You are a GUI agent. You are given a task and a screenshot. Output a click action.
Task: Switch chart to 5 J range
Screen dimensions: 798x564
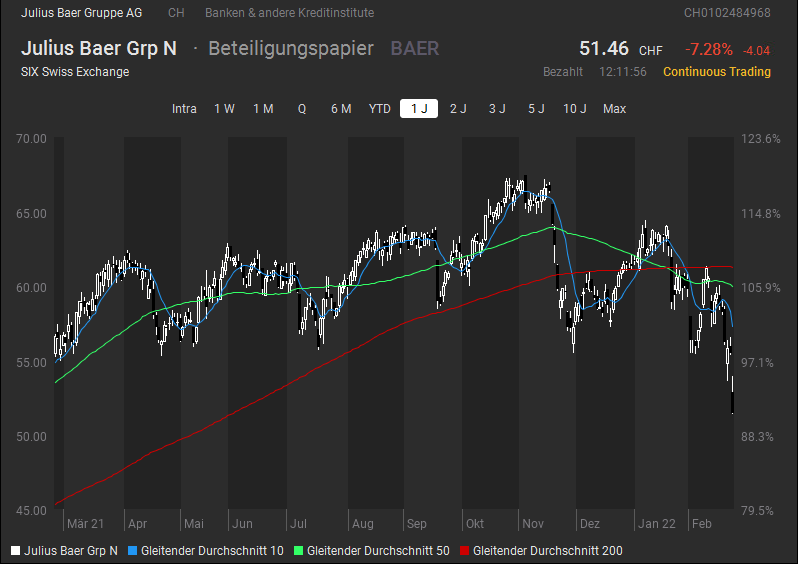(536, 109)
